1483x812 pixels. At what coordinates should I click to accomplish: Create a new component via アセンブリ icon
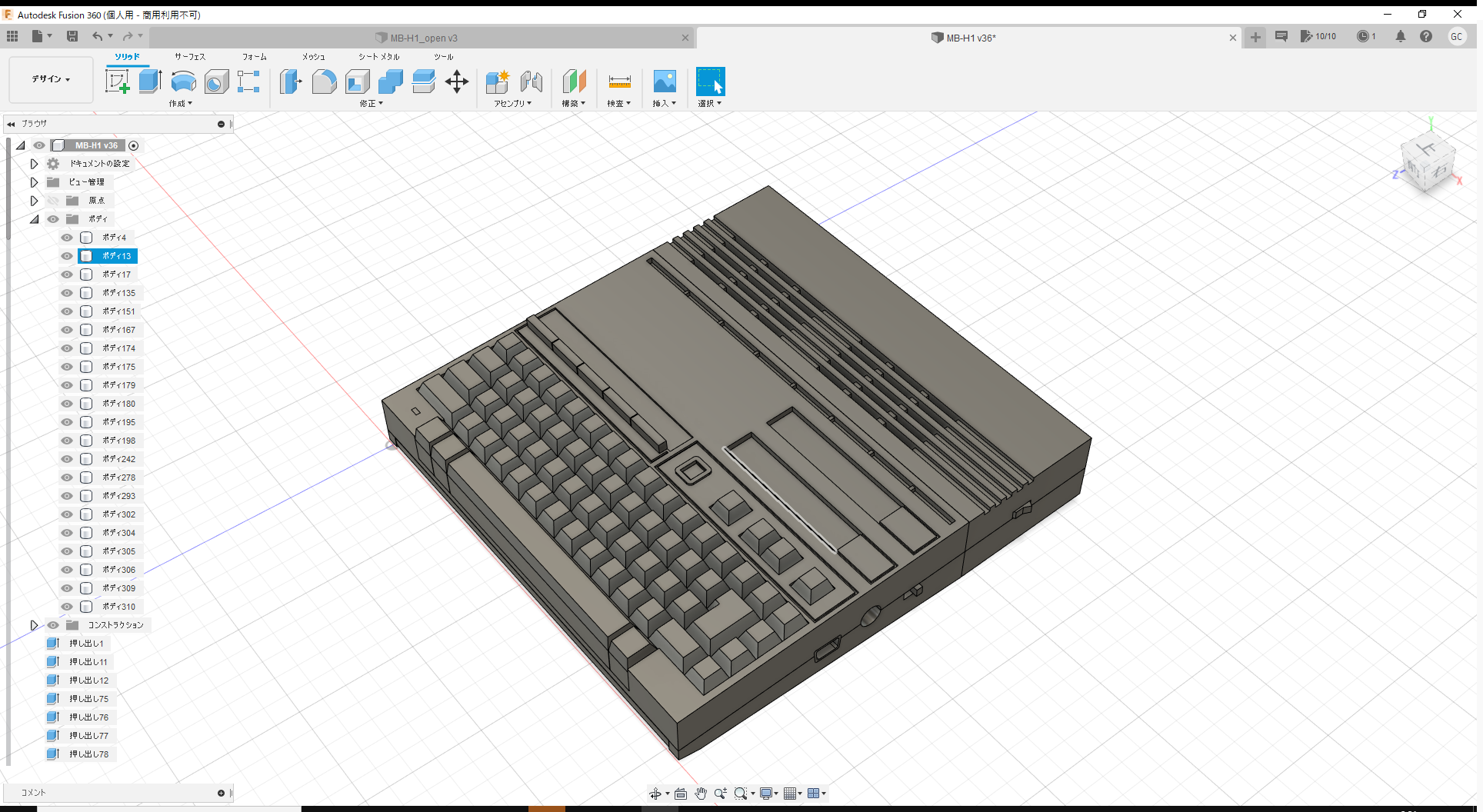(497, 81)
